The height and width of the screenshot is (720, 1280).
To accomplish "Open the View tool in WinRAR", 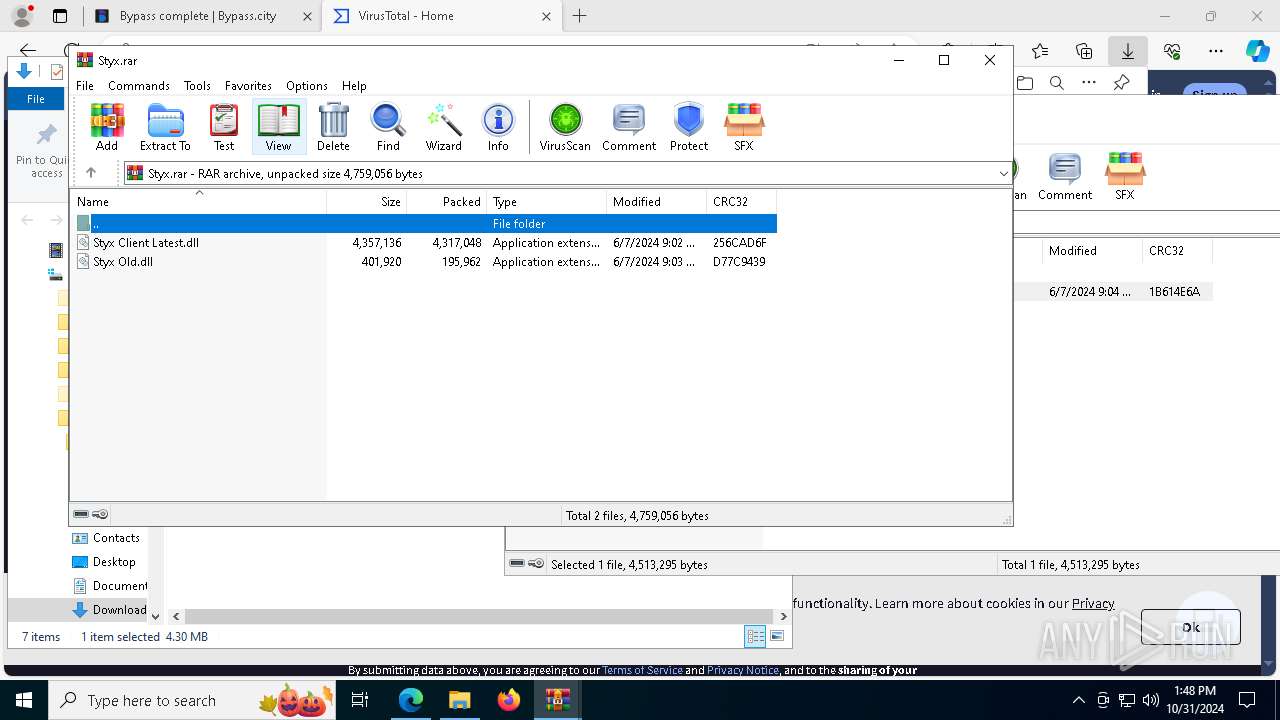I will 278,127.
